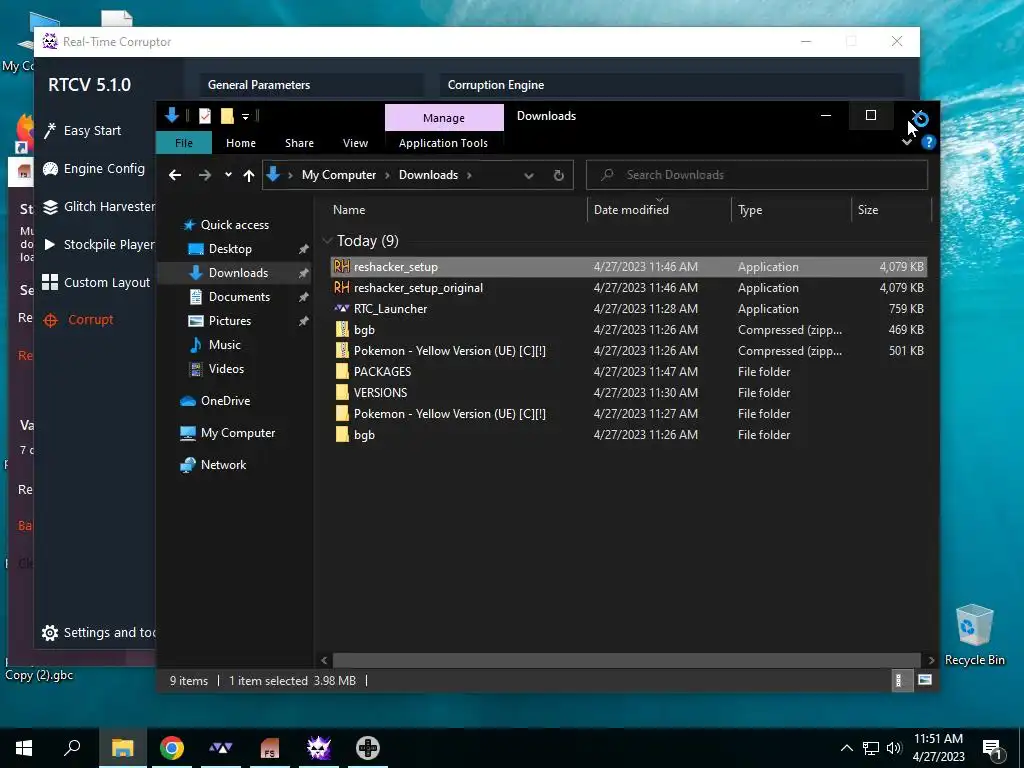Viewport: 1024px width, 768px height.
Task: Click the Search Downloads field
Action: point(757,175)
